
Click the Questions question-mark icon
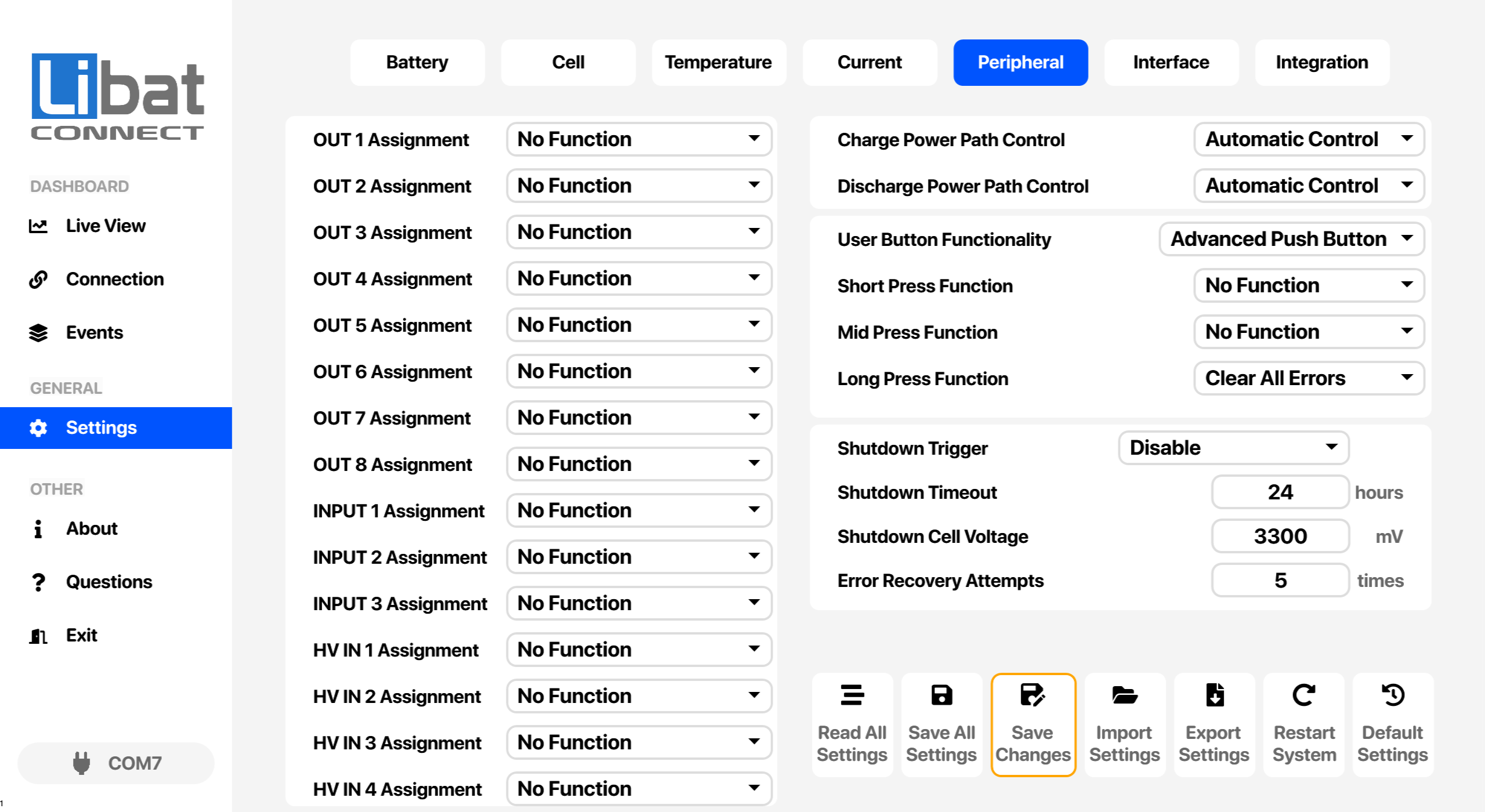pyautogui.click(x=38, y=582)
